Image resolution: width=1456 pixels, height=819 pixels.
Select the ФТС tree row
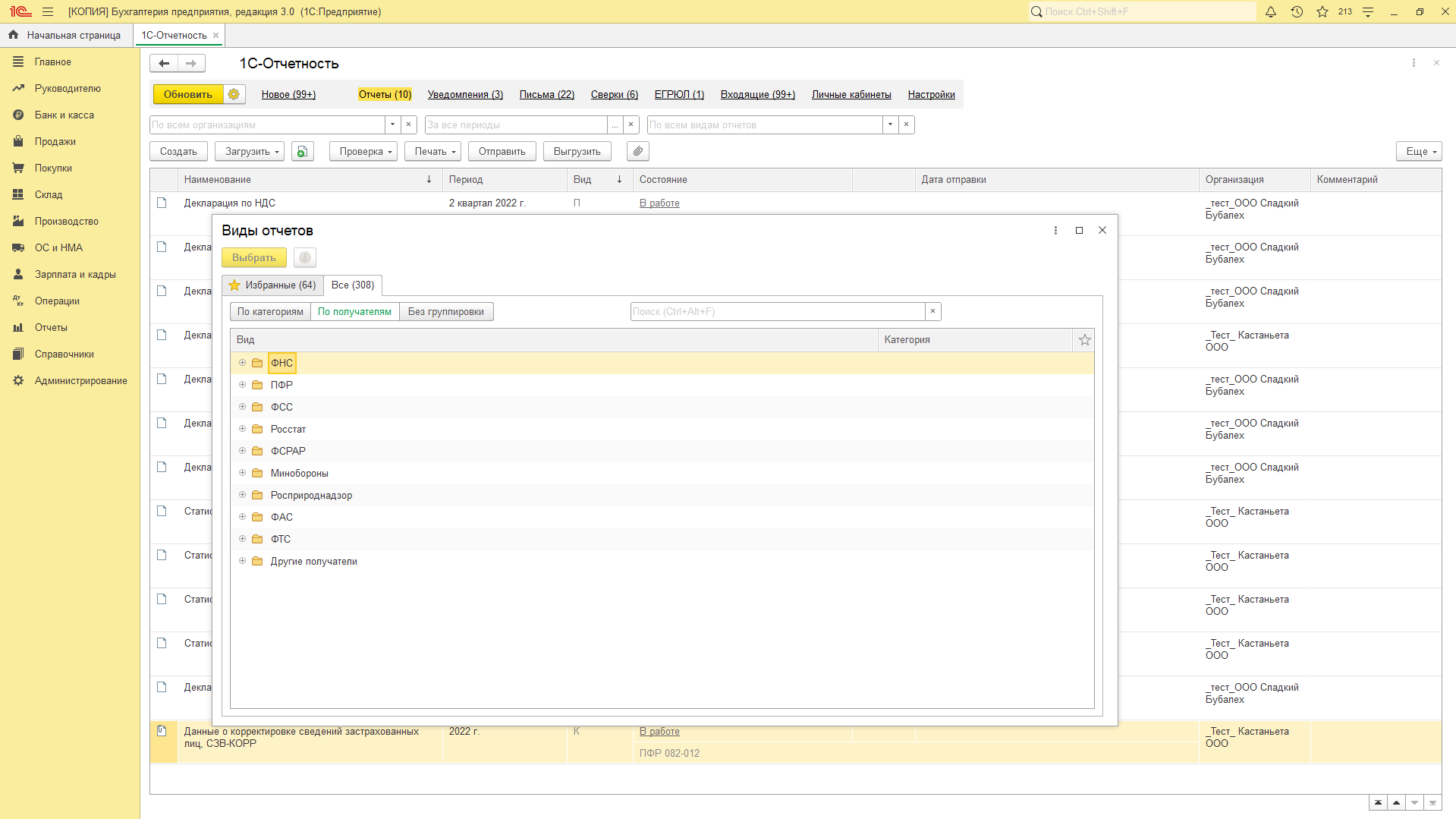click(x=662, y=539)
